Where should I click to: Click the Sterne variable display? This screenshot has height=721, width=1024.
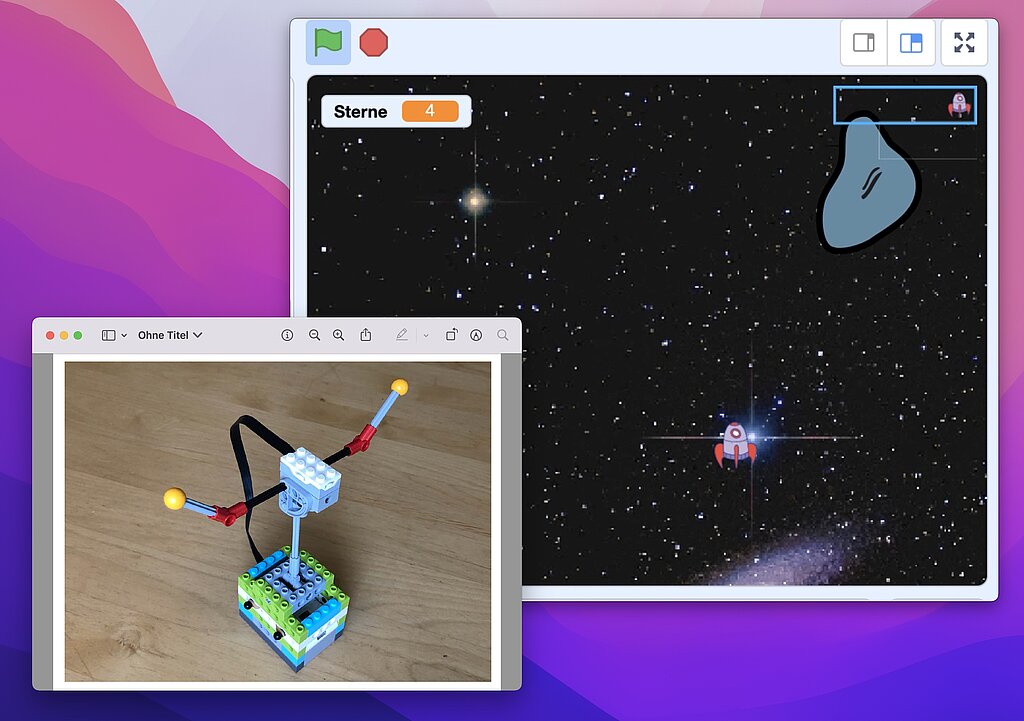click(x=395, y=111)
